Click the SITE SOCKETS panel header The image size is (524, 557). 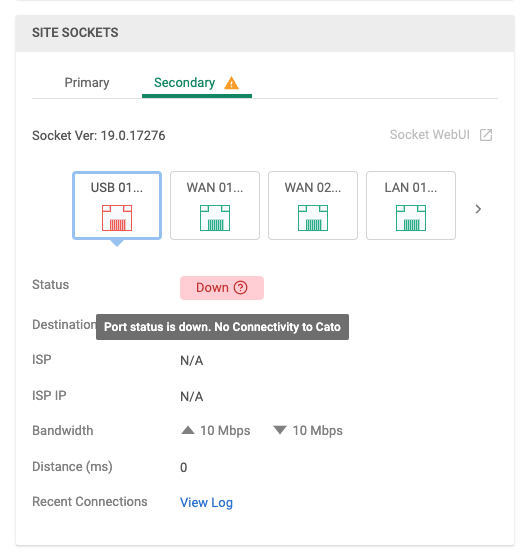(265, 33)
